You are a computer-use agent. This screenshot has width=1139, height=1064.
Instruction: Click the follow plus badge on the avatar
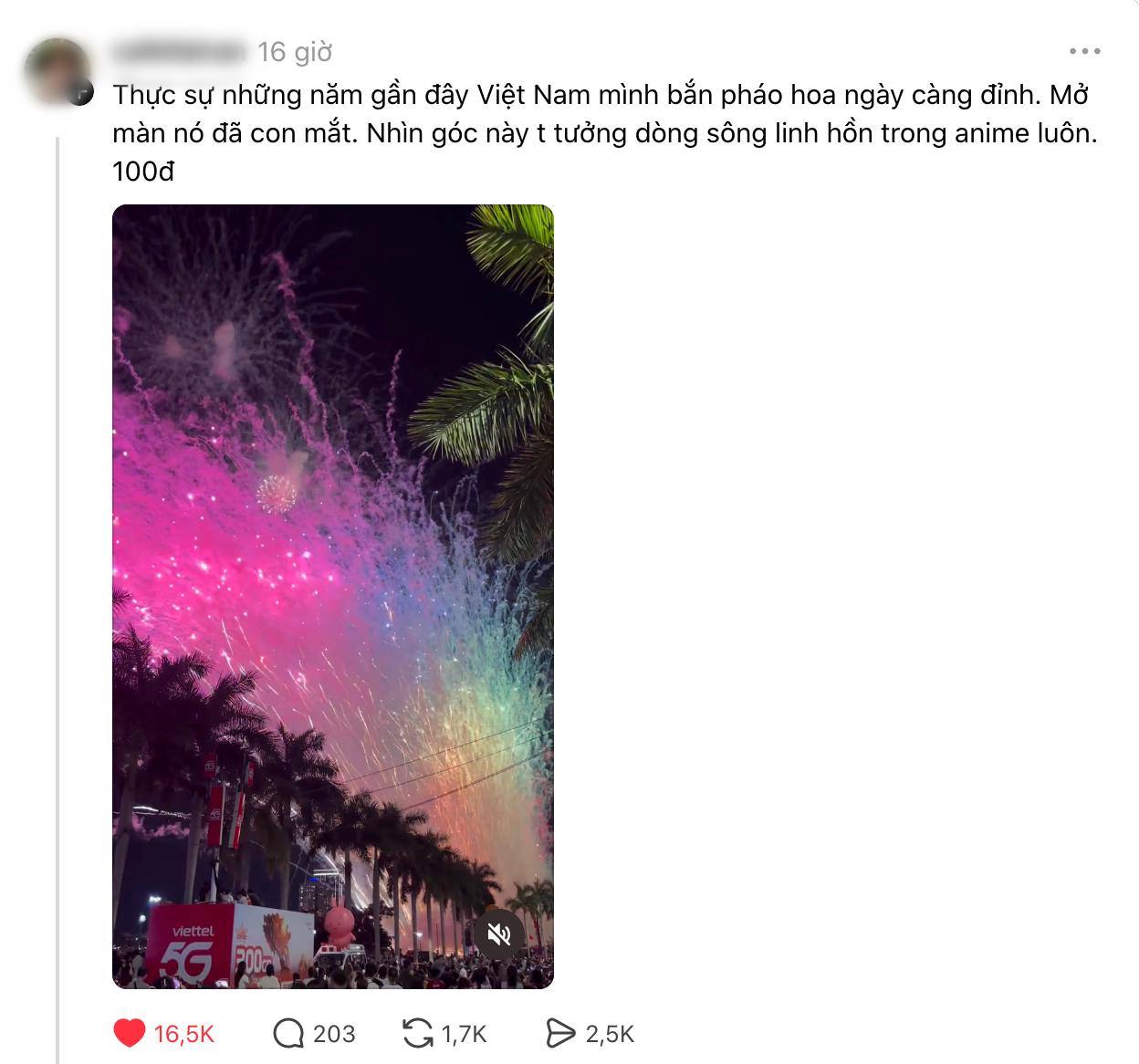tap(81, 92)
